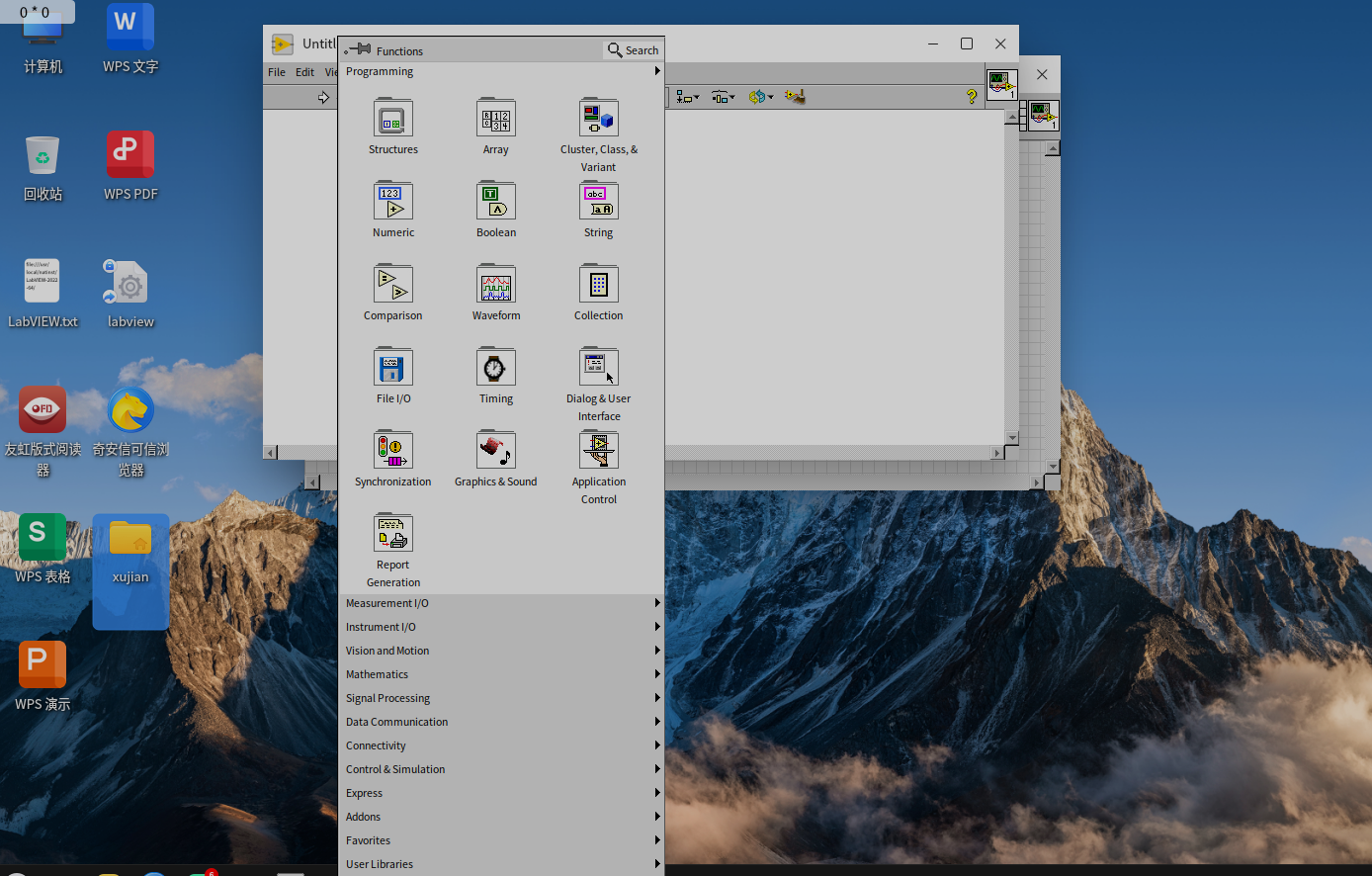
Task: Open the Comparison palette
Action: [x=393, y=284]
